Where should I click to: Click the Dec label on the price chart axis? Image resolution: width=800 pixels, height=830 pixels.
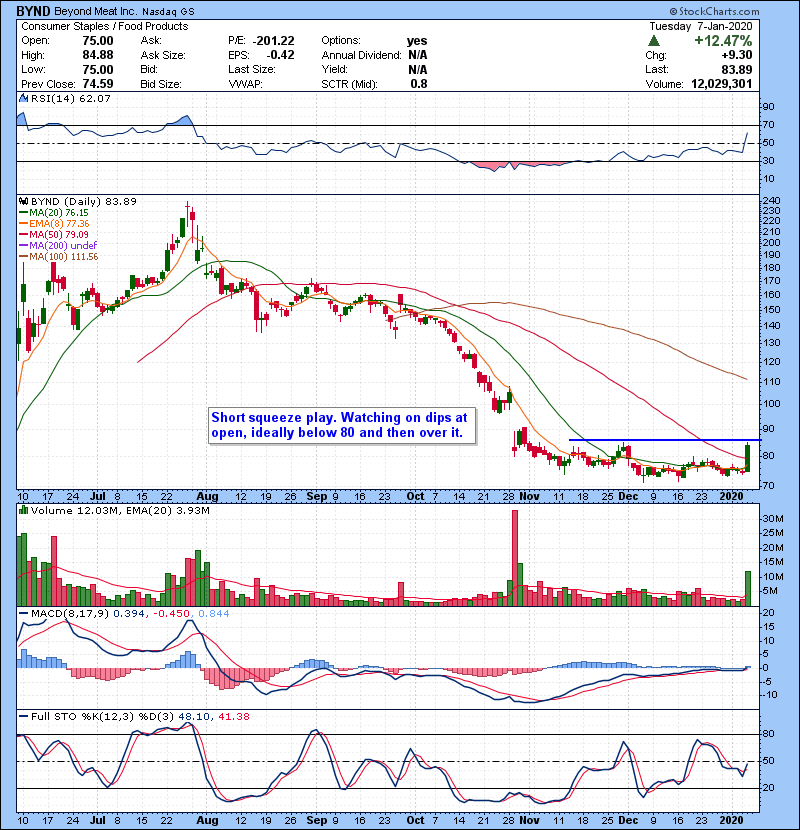pyautogui.click(x=628, y=496)
